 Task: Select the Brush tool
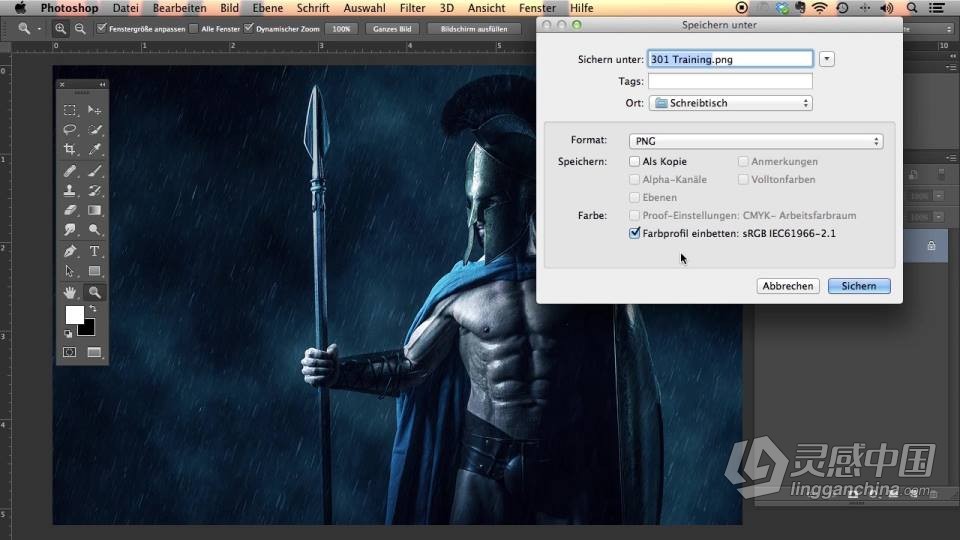94,171
